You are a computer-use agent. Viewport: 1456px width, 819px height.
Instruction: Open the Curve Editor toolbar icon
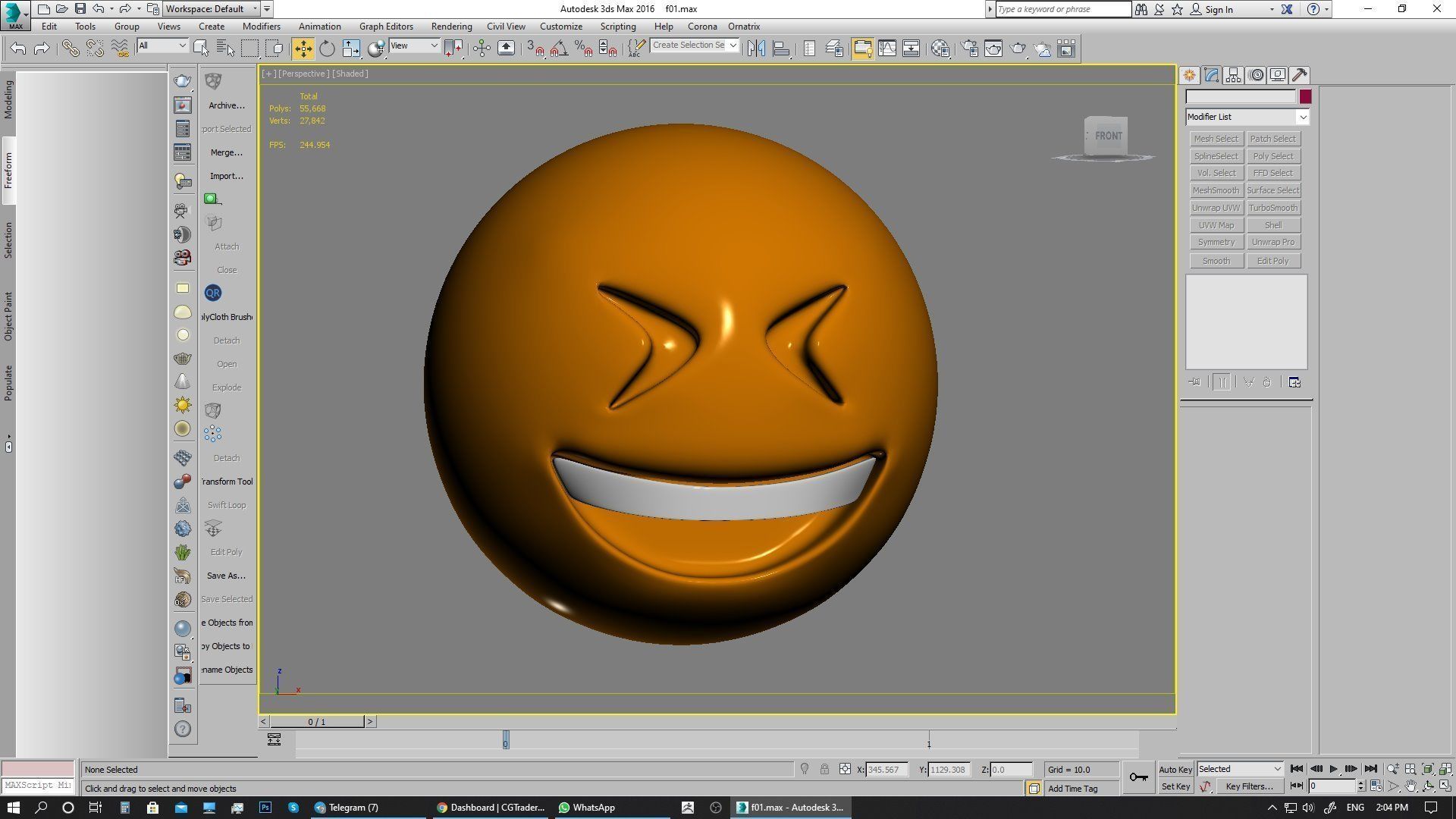click(x=886, y=49)
